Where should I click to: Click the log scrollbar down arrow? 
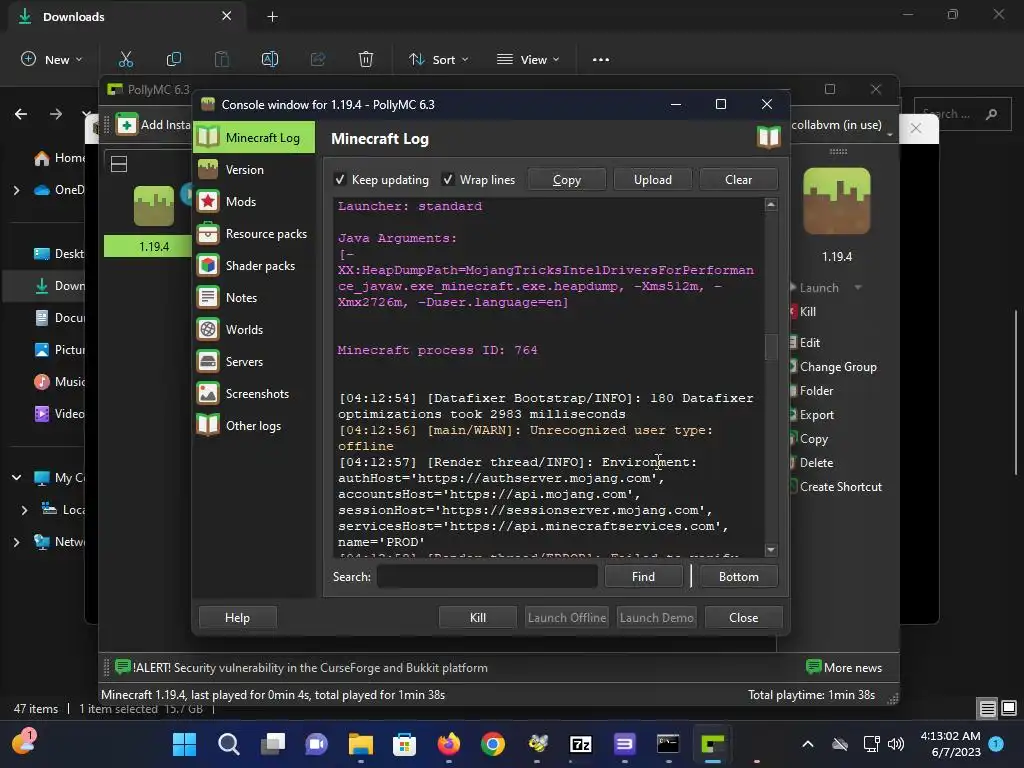(x=771, y=550)
